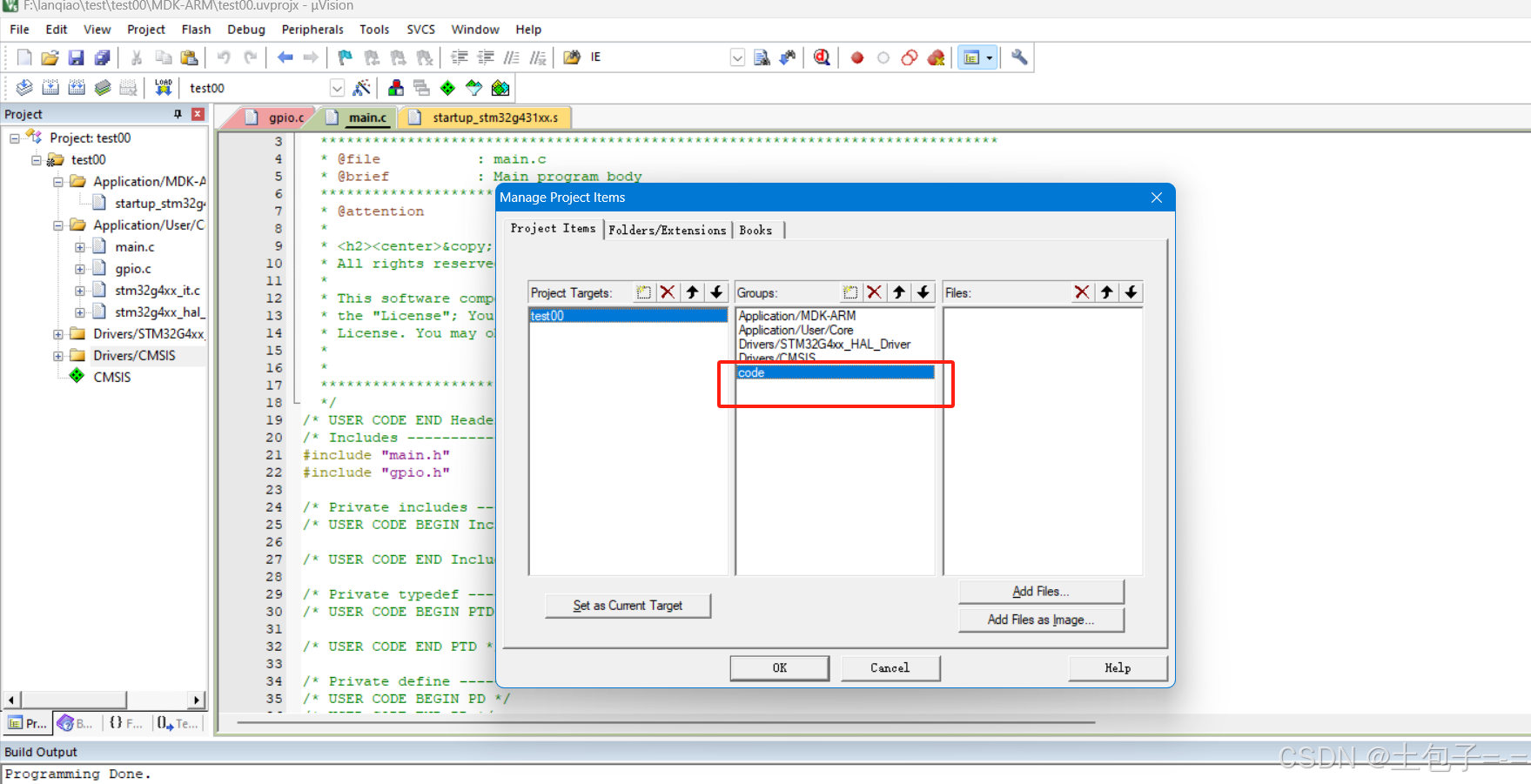Download to flash with LOAD icon
The height and width of the screenshot is (784, 1531).
tap(164, 88)
